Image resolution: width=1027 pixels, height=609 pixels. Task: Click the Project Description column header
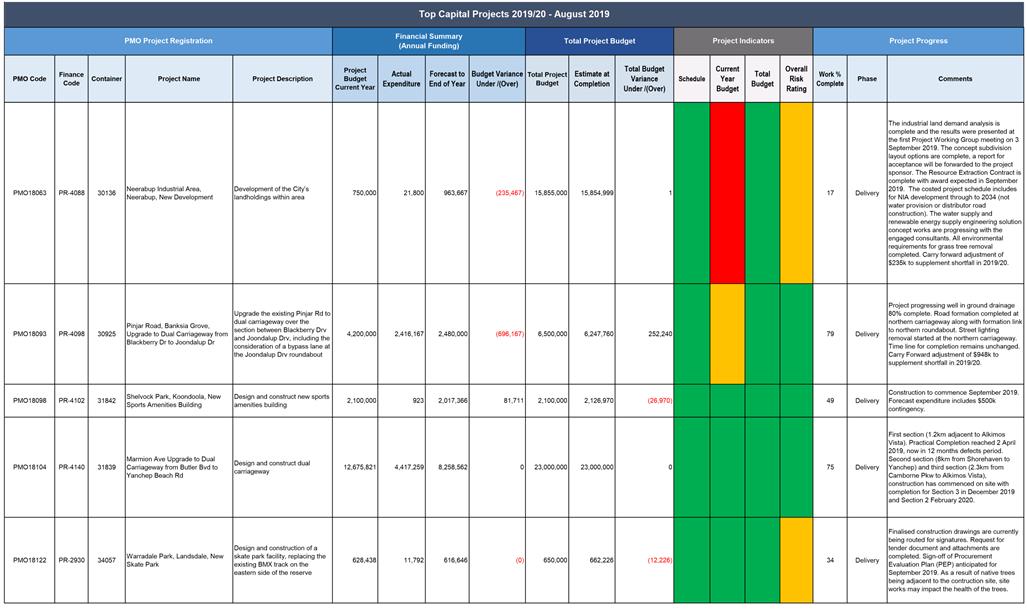click(282, 79)
